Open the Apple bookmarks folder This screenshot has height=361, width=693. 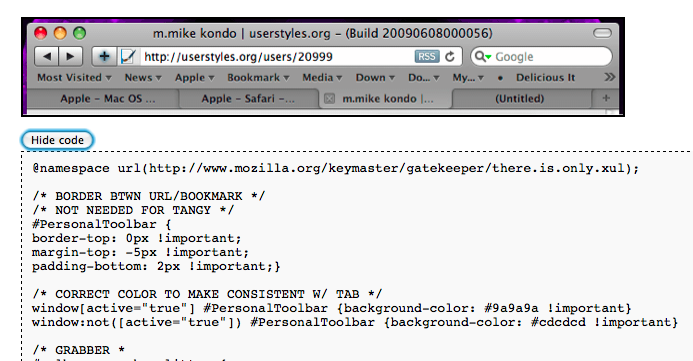point(194,78)
